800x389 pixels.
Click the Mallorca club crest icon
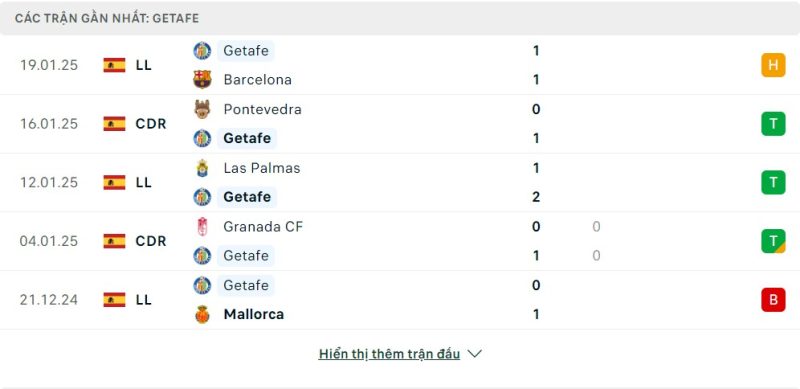(203, 314)
